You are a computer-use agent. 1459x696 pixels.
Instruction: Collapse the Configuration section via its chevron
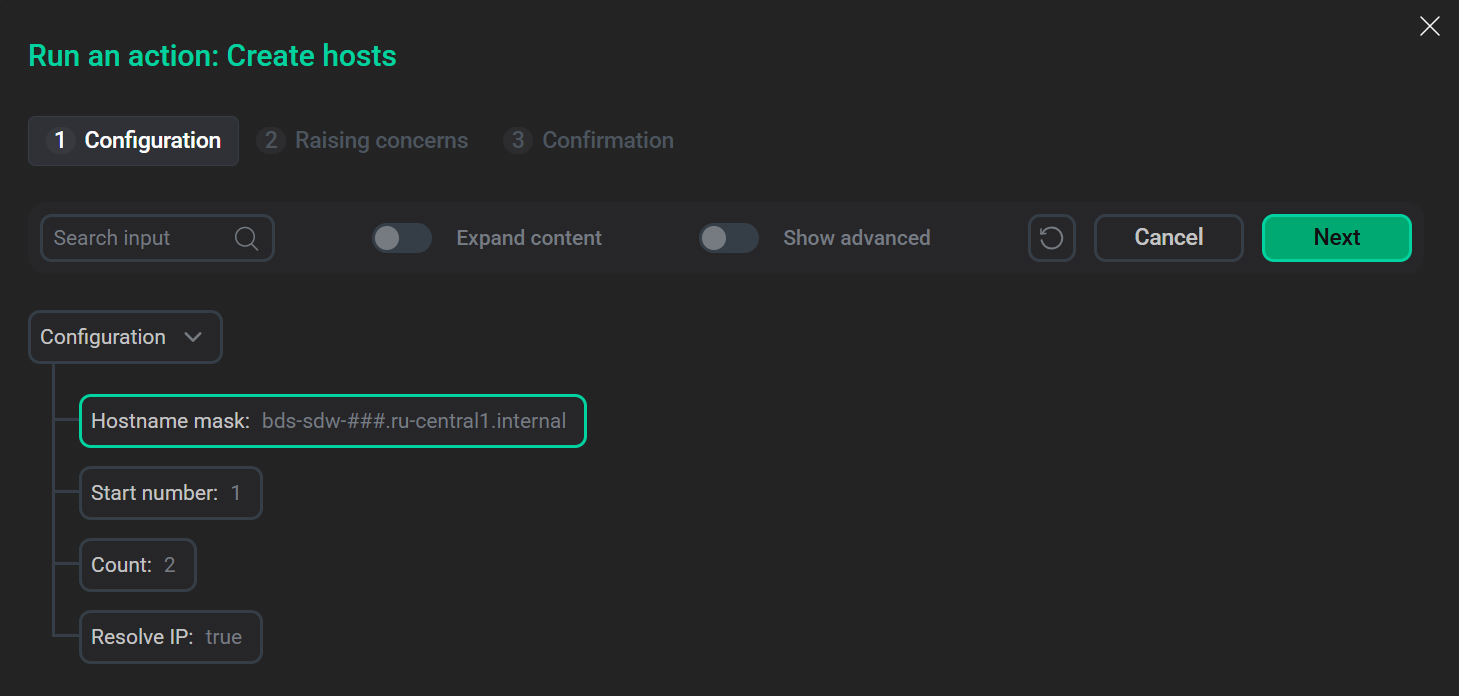click(x=194, y=337)
